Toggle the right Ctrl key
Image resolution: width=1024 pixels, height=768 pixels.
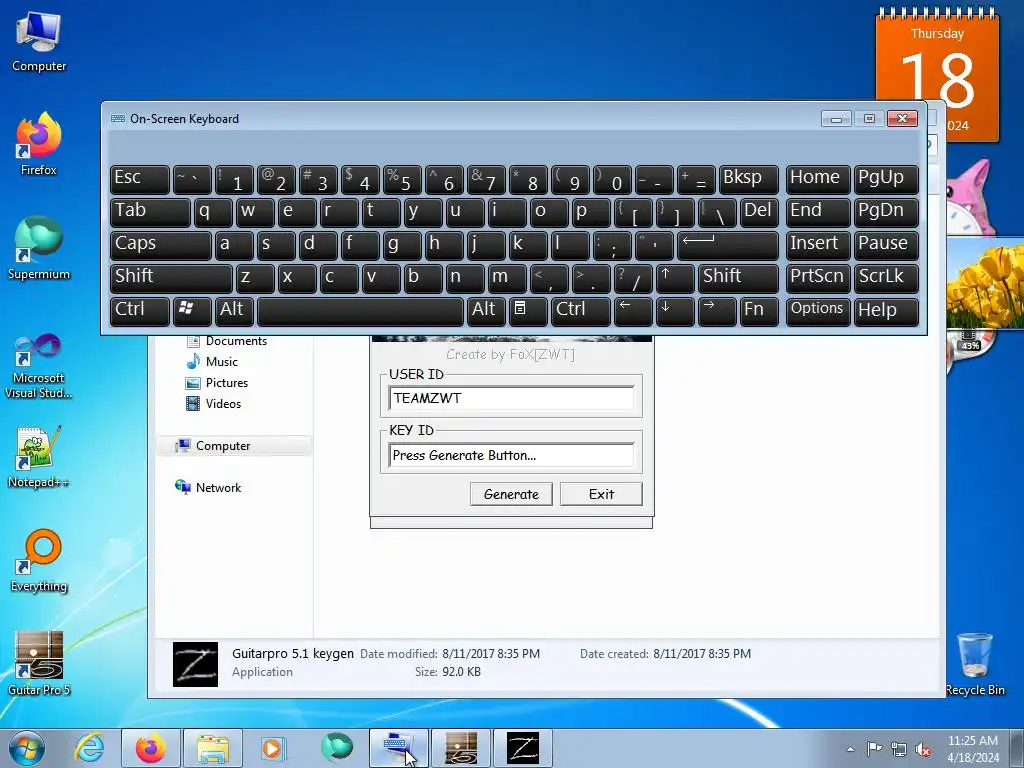581,311
